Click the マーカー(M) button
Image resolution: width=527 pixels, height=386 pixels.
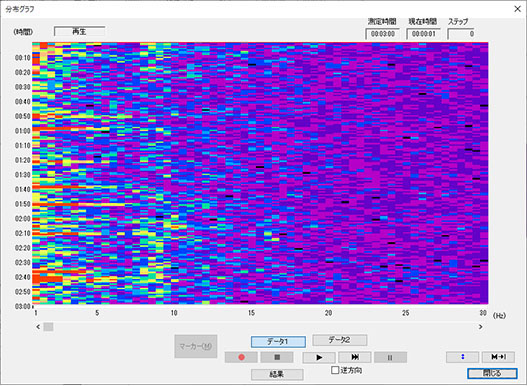(196, 346)
